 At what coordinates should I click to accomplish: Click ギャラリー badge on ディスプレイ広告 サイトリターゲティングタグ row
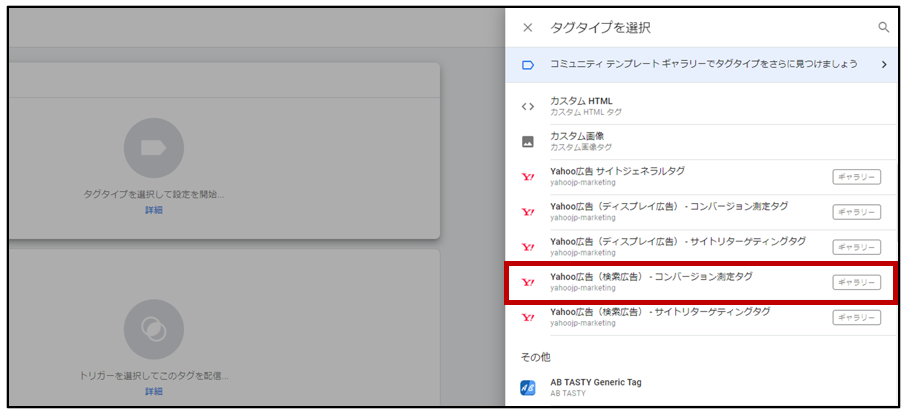tap(856, 247)
